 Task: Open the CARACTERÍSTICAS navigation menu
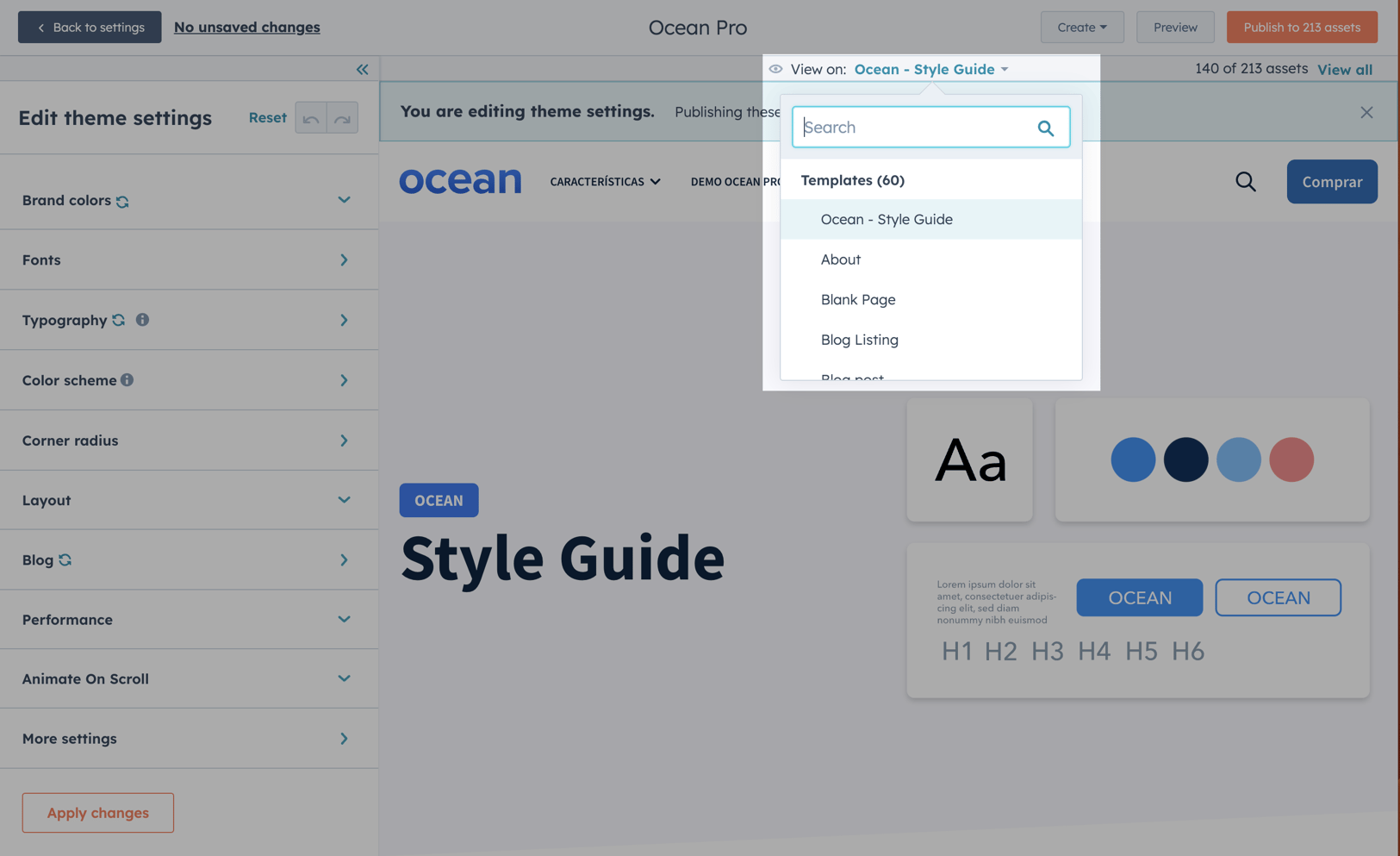(x=605, y=181)
